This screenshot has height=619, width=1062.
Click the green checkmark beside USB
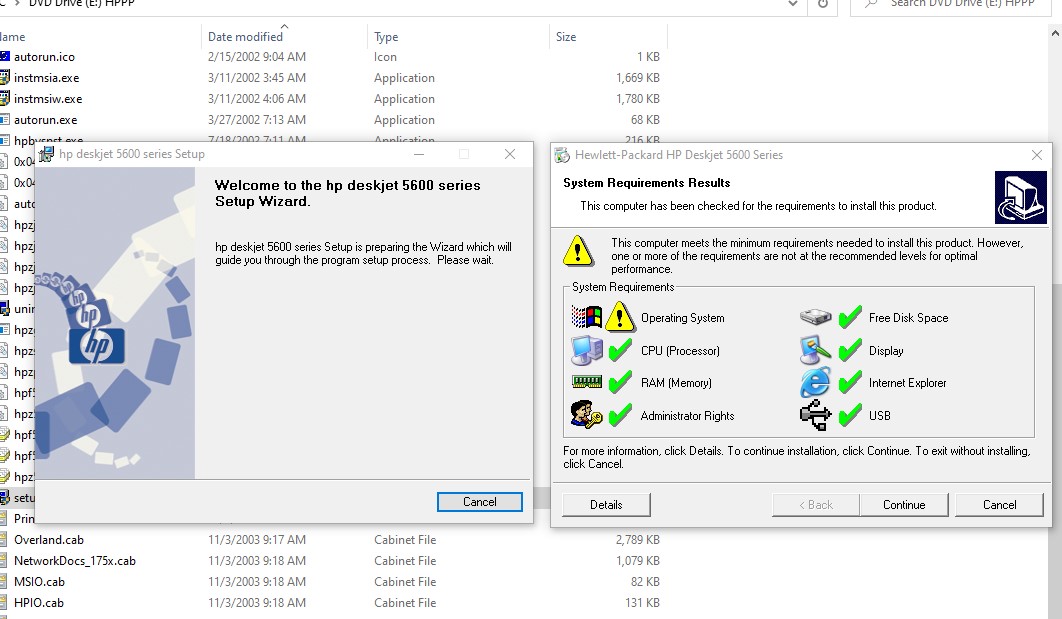(x=850, y=415)
